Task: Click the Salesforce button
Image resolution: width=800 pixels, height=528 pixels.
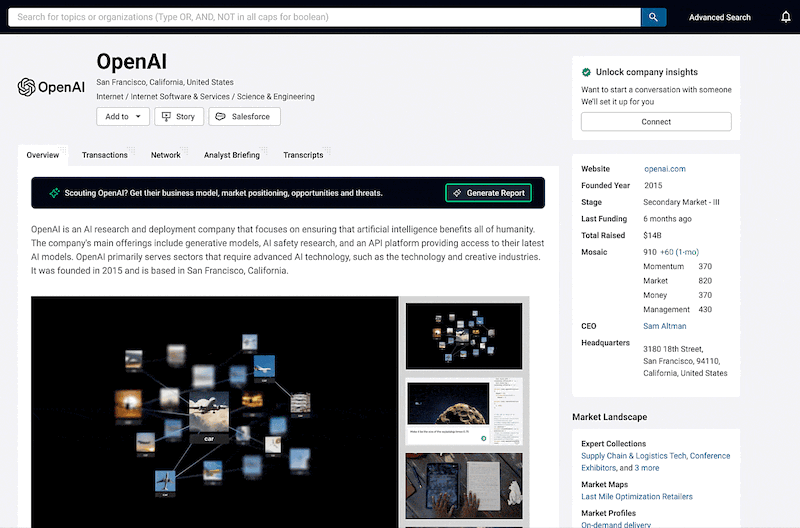Action: pyautogui.click(x=245, y=116)
